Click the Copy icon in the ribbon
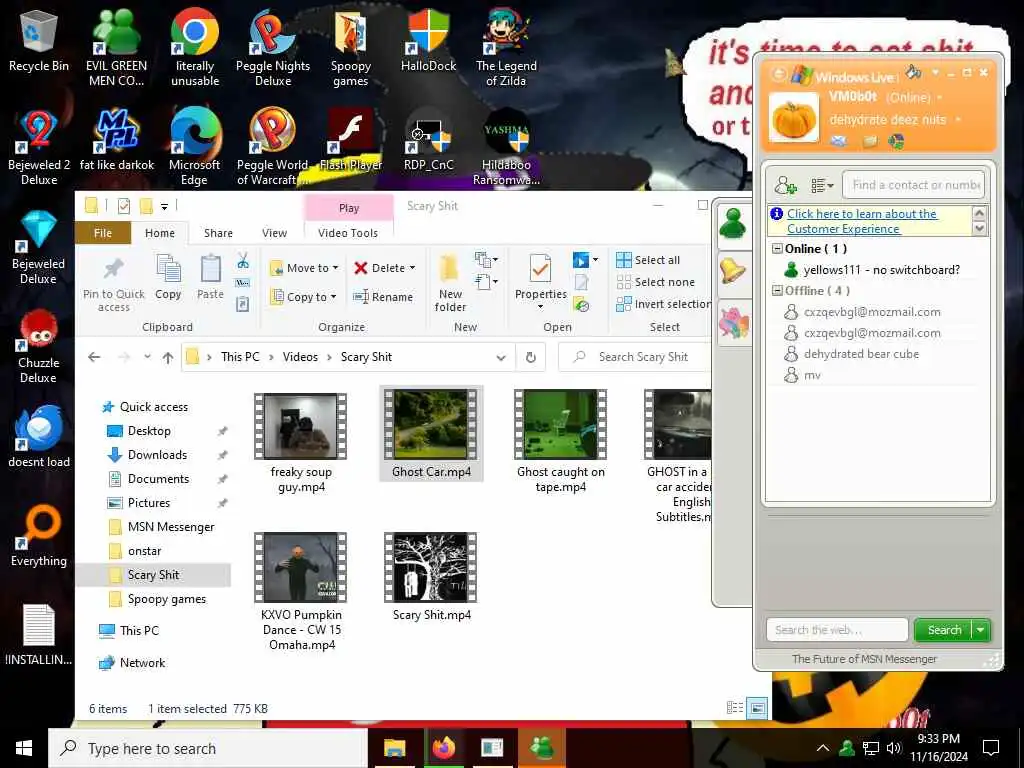1024x768 pixels. click(168, 277)
